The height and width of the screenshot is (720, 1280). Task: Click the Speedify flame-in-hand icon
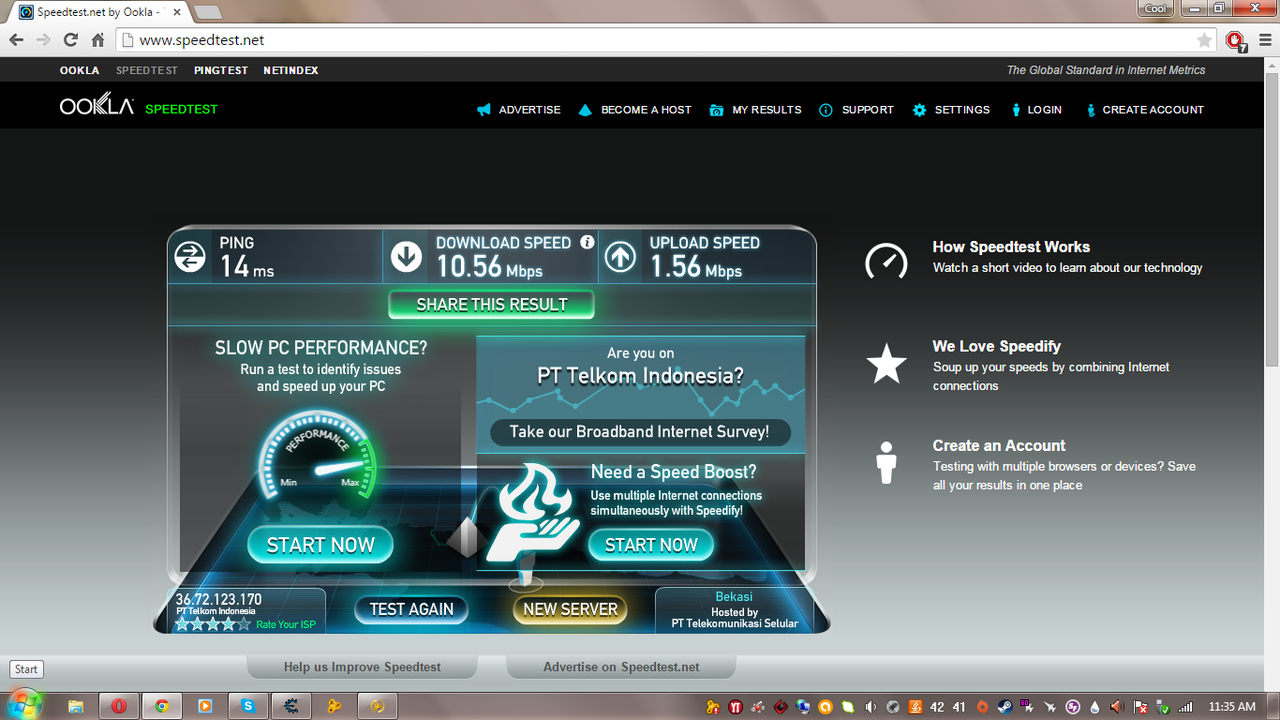[x=531, y=510]
